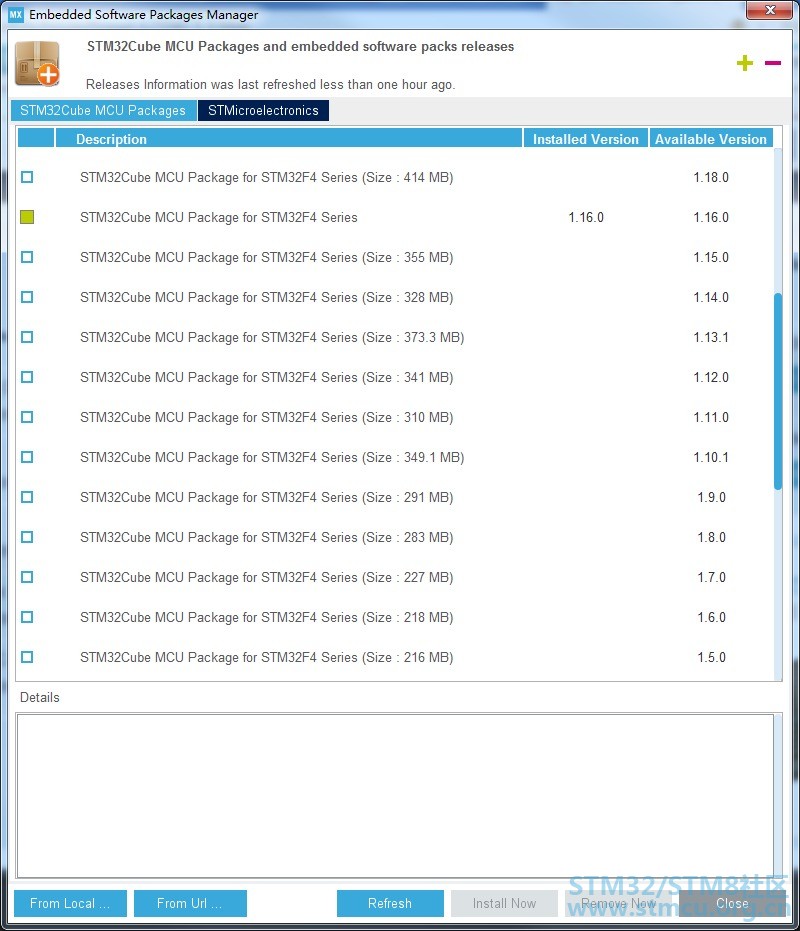Enable the 291 MB package checkbox
The width and height of the screenshot is (800, 931).
click(27, 497)
